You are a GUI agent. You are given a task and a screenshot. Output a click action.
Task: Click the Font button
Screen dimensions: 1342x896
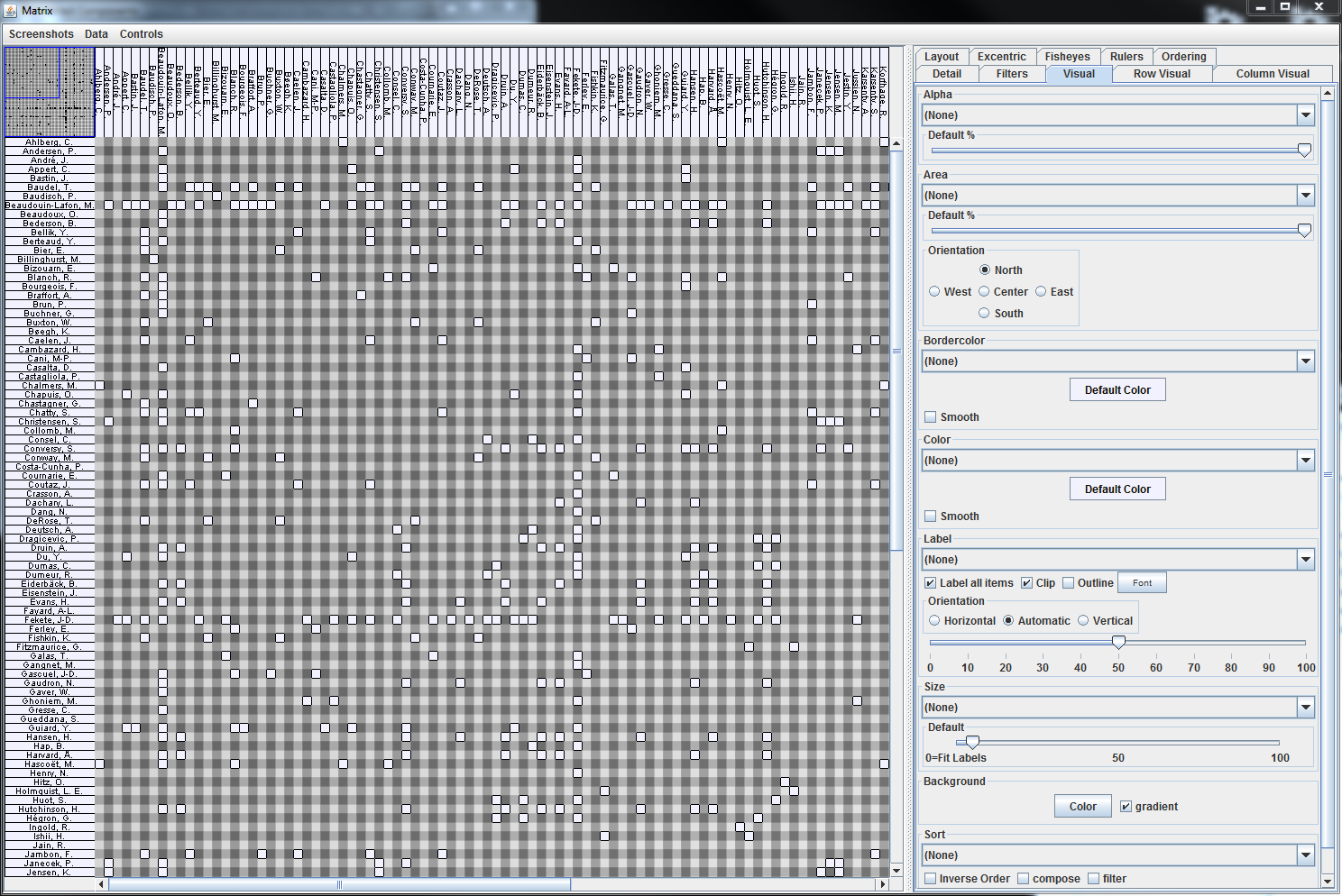coord(1142,583)
